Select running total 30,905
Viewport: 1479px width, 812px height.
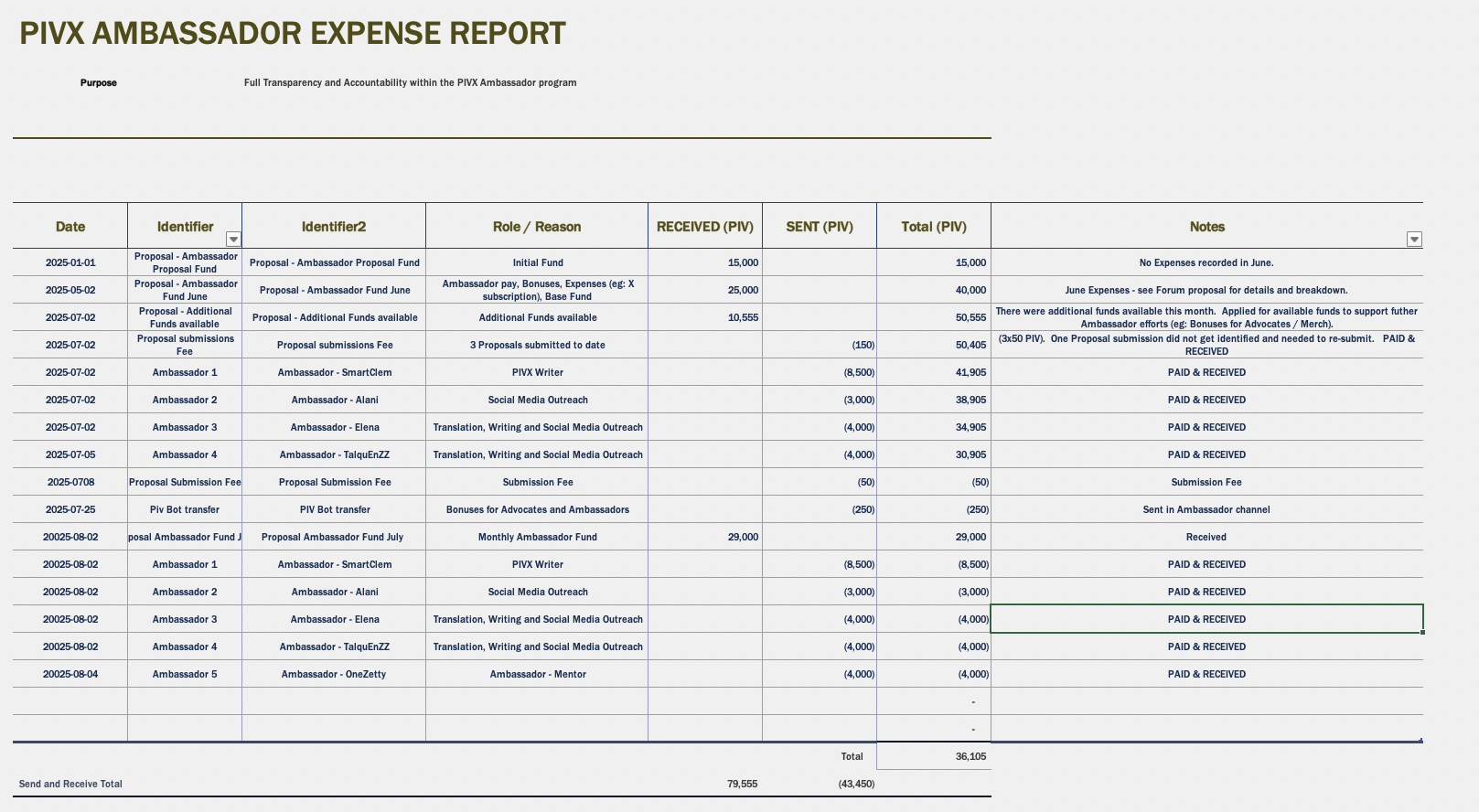(x=934, y=454)
